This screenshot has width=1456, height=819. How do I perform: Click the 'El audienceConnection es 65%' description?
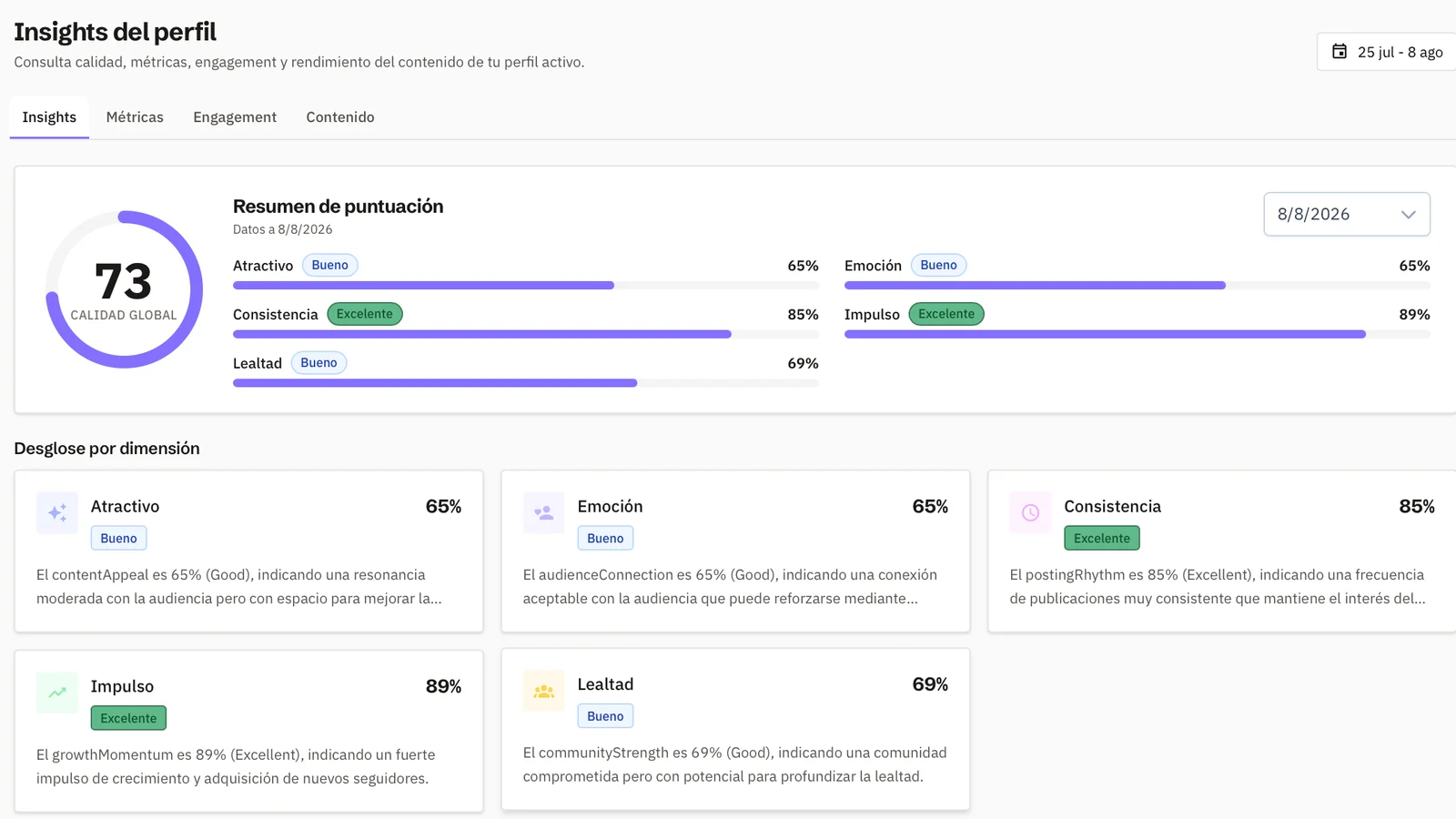pos(730,587)
